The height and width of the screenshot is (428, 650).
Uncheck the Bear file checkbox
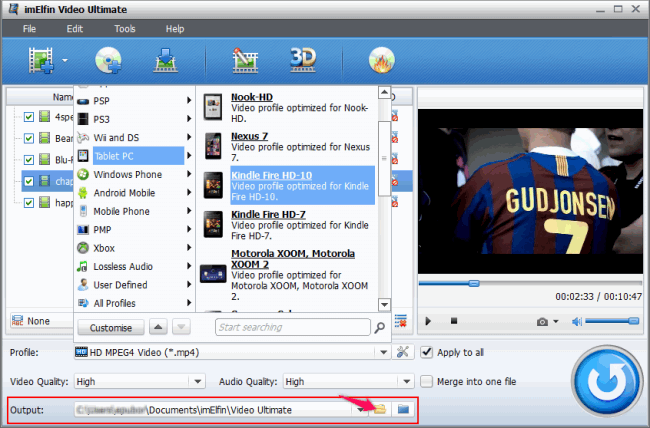pos(29,138)
